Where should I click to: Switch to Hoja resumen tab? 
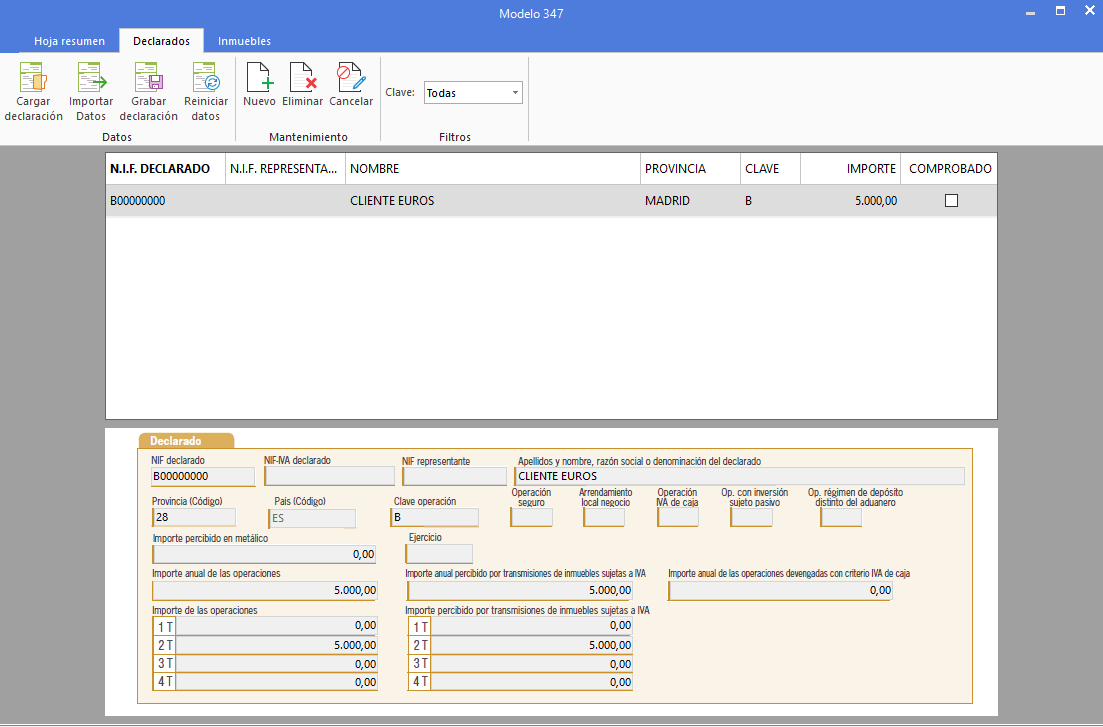coord(70,41)
